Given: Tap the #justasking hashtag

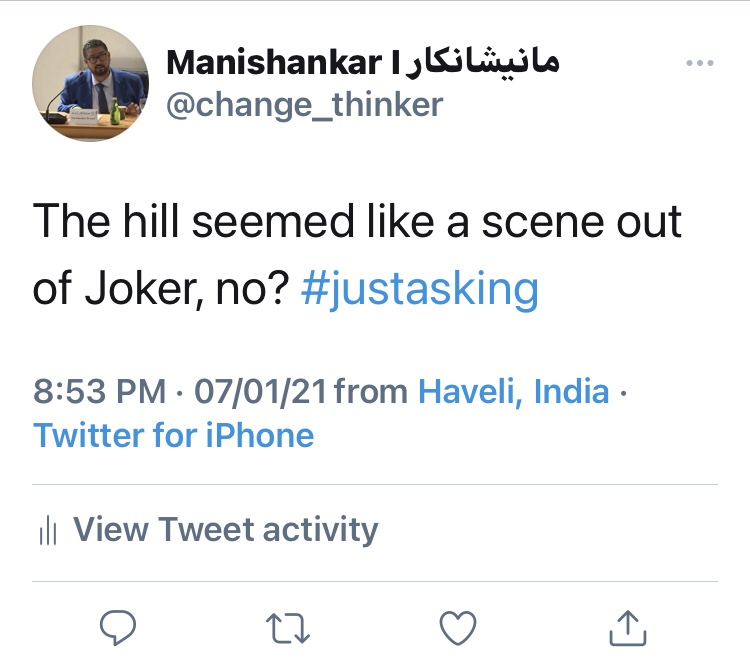Looking at the screenshot, I should [x=420, y=290].
